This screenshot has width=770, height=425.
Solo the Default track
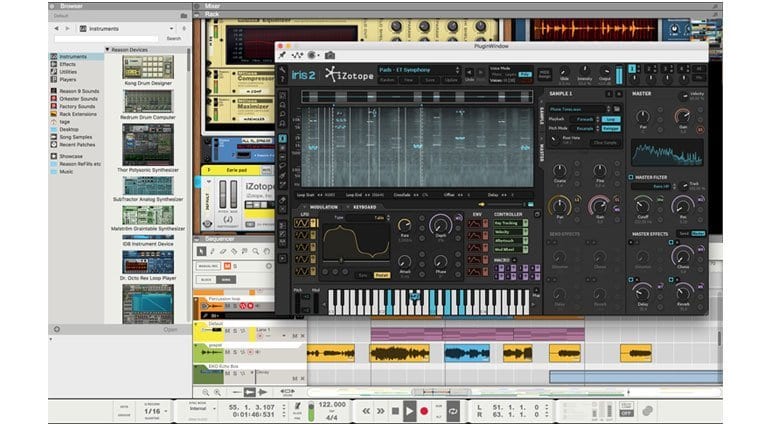click(235, 331)
